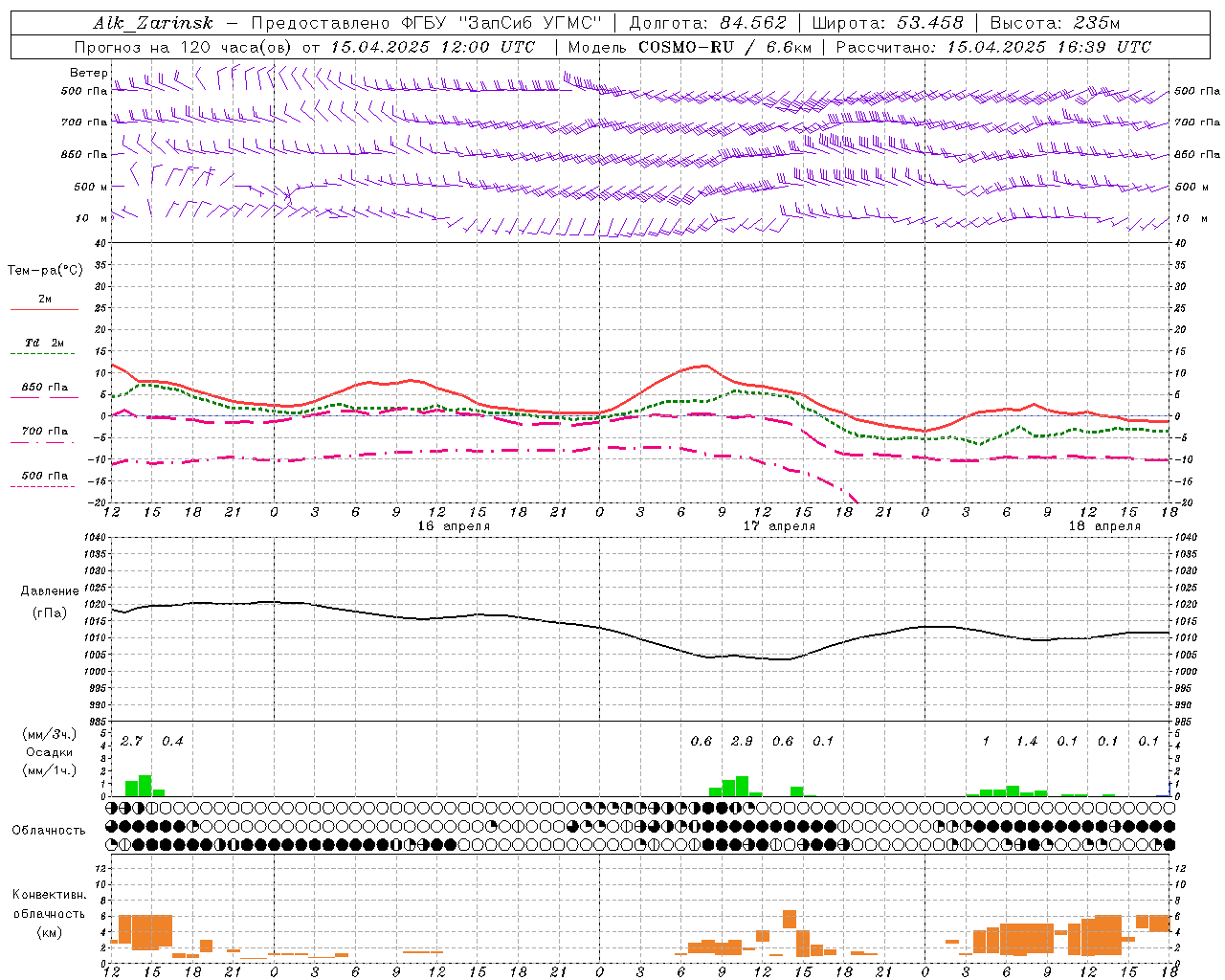Click the Облачность cloud cover label
The height and width of the screenshot is (980, 1225).
(49, 831)
